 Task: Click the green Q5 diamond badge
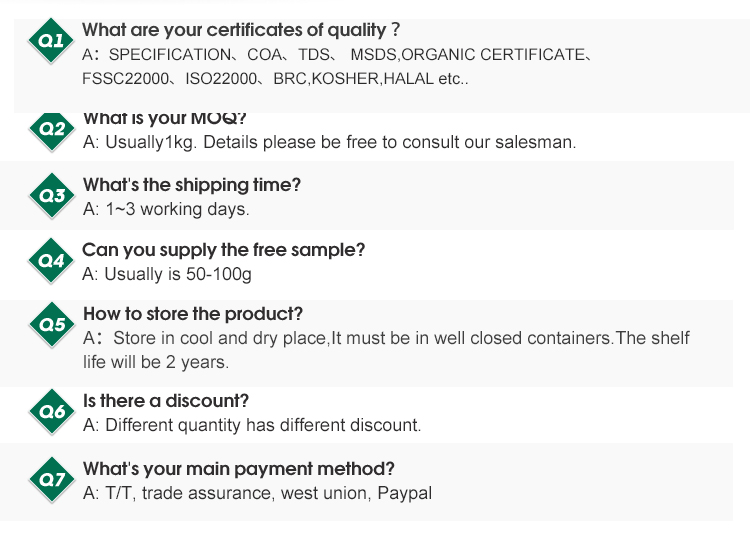51,325
